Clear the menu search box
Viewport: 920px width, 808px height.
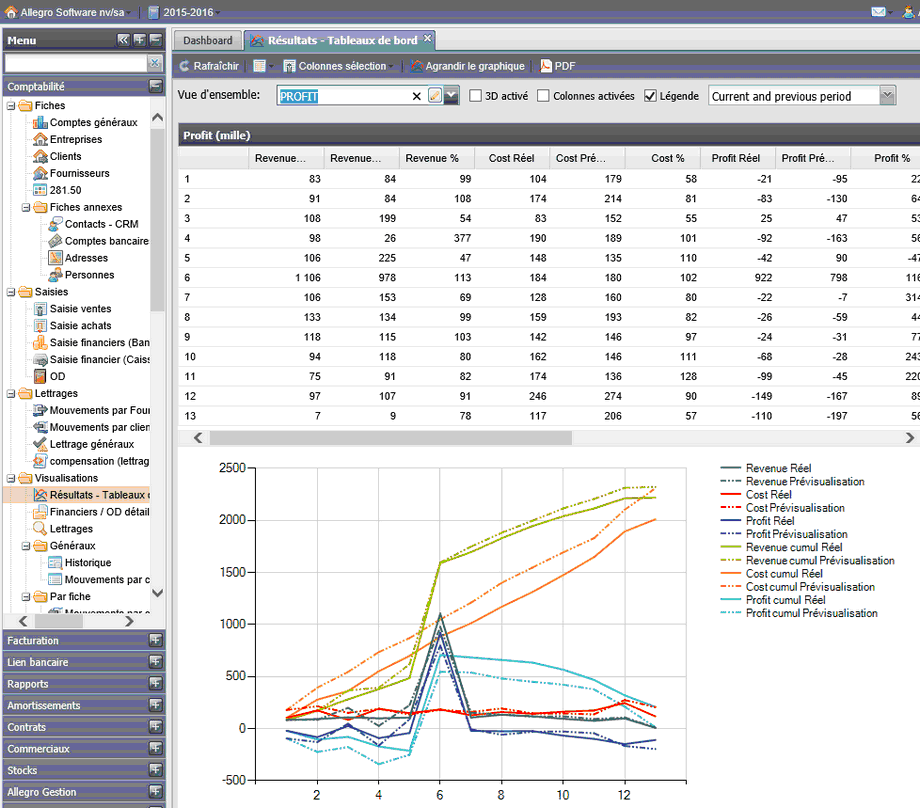[x=154, y=63]
